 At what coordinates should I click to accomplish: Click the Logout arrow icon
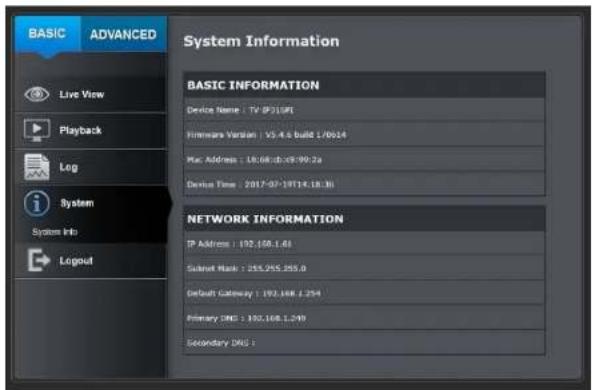(39, 260)
